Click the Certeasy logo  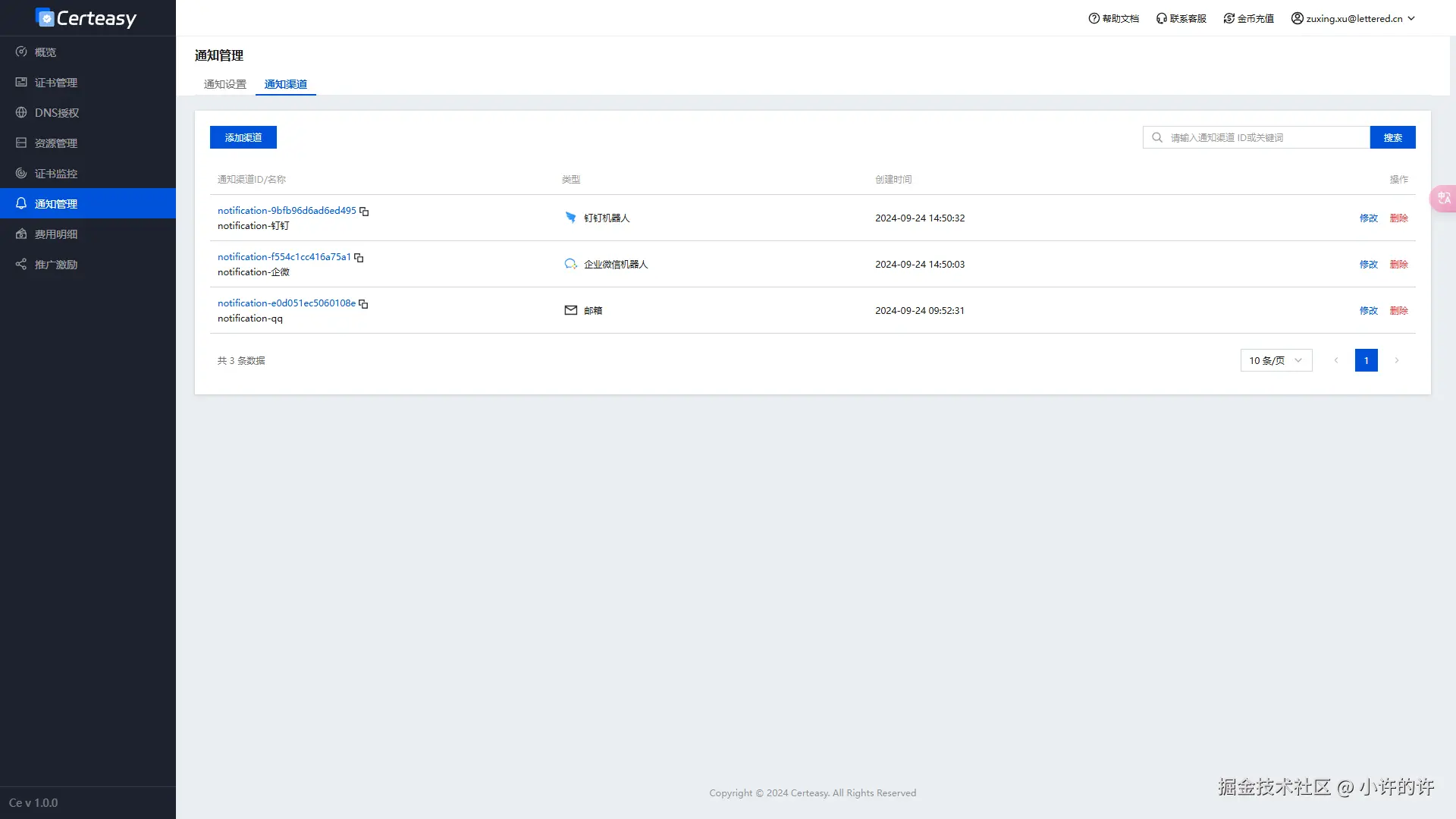[86, 18]
